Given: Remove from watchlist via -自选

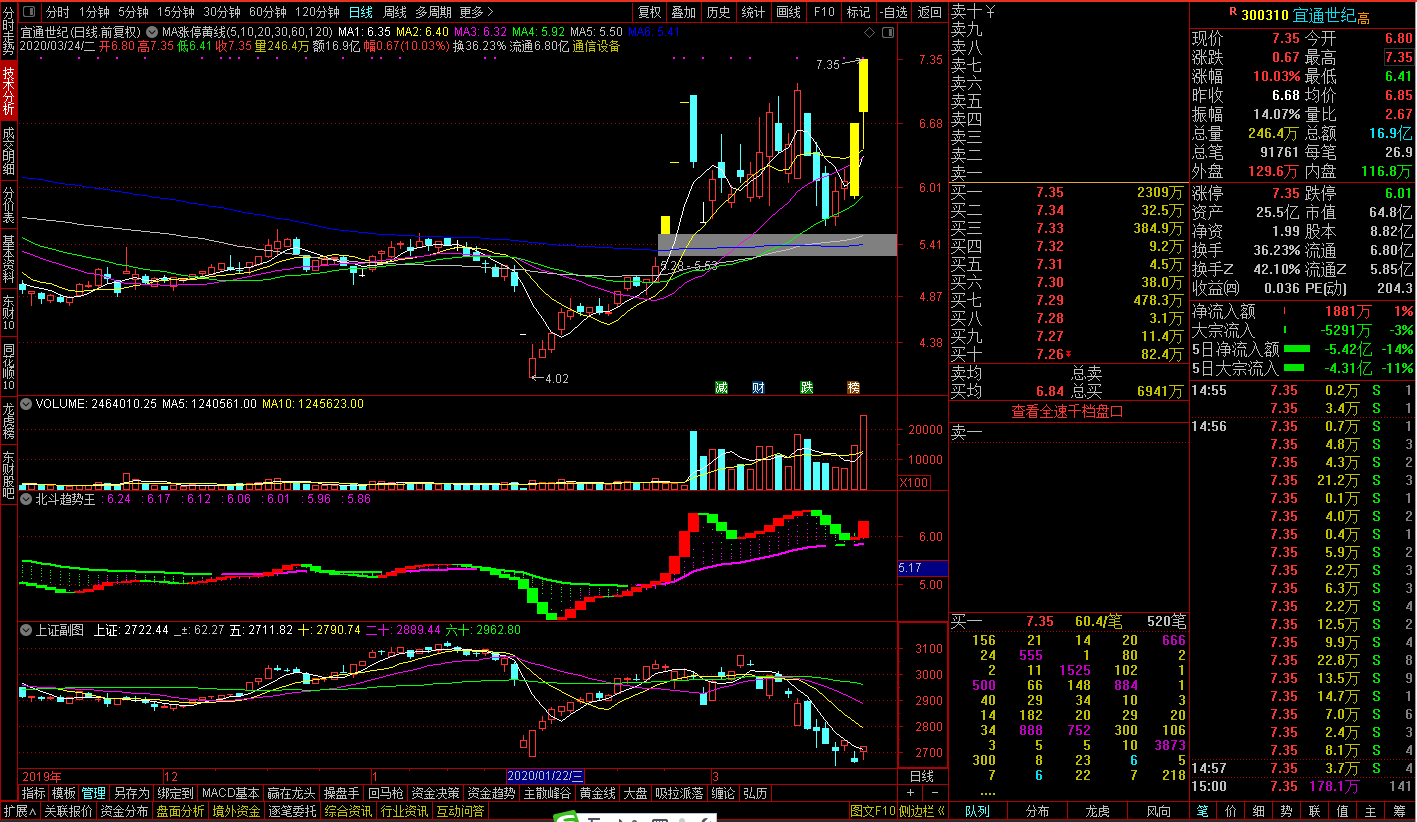Looking at the screenshot, I should point(895,12).
